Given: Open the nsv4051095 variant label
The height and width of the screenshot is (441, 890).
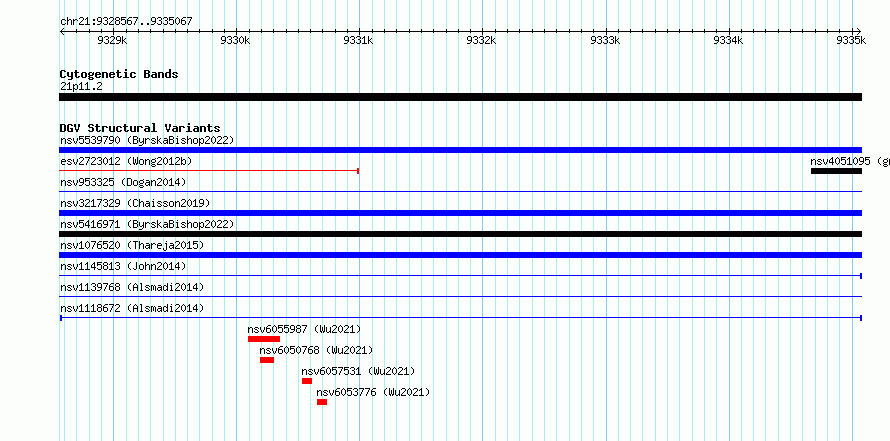Looking at the screenshot, I should (x=850, y=161).
